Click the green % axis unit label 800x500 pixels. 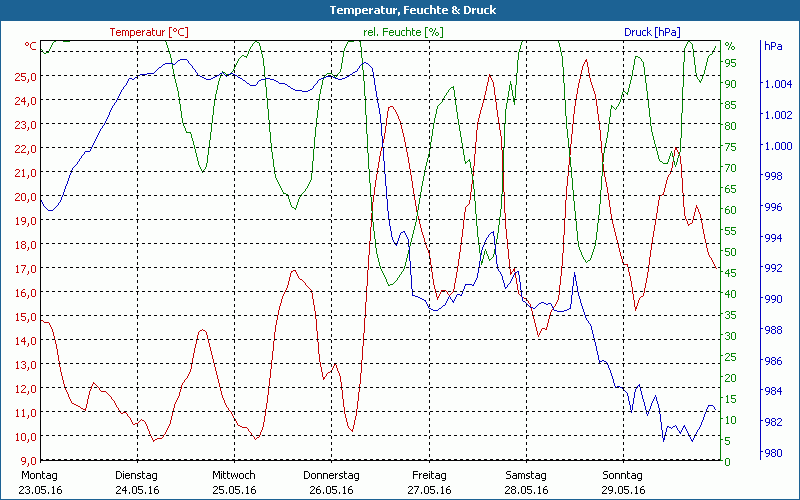pos(730,47)
